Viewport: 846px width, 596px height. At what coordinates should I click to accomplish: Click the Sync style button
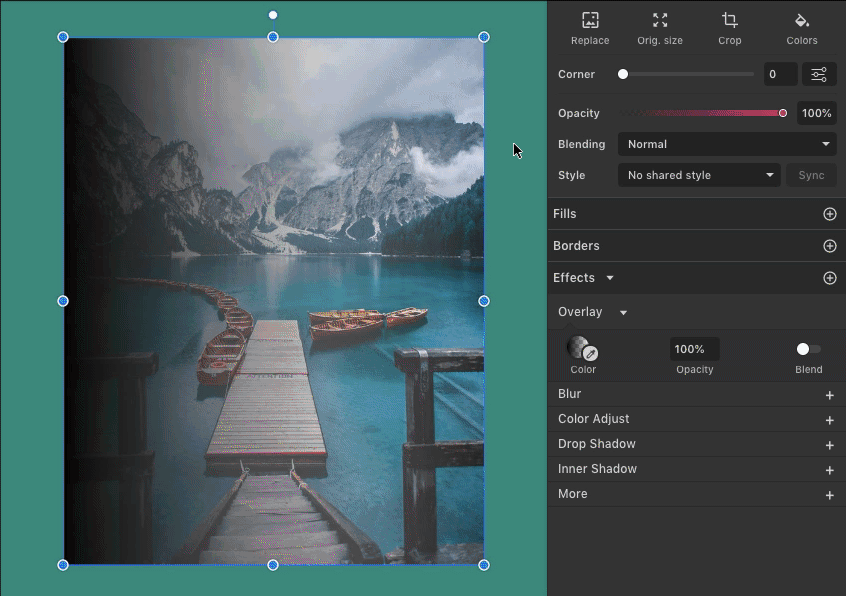[x=811, y=175]
